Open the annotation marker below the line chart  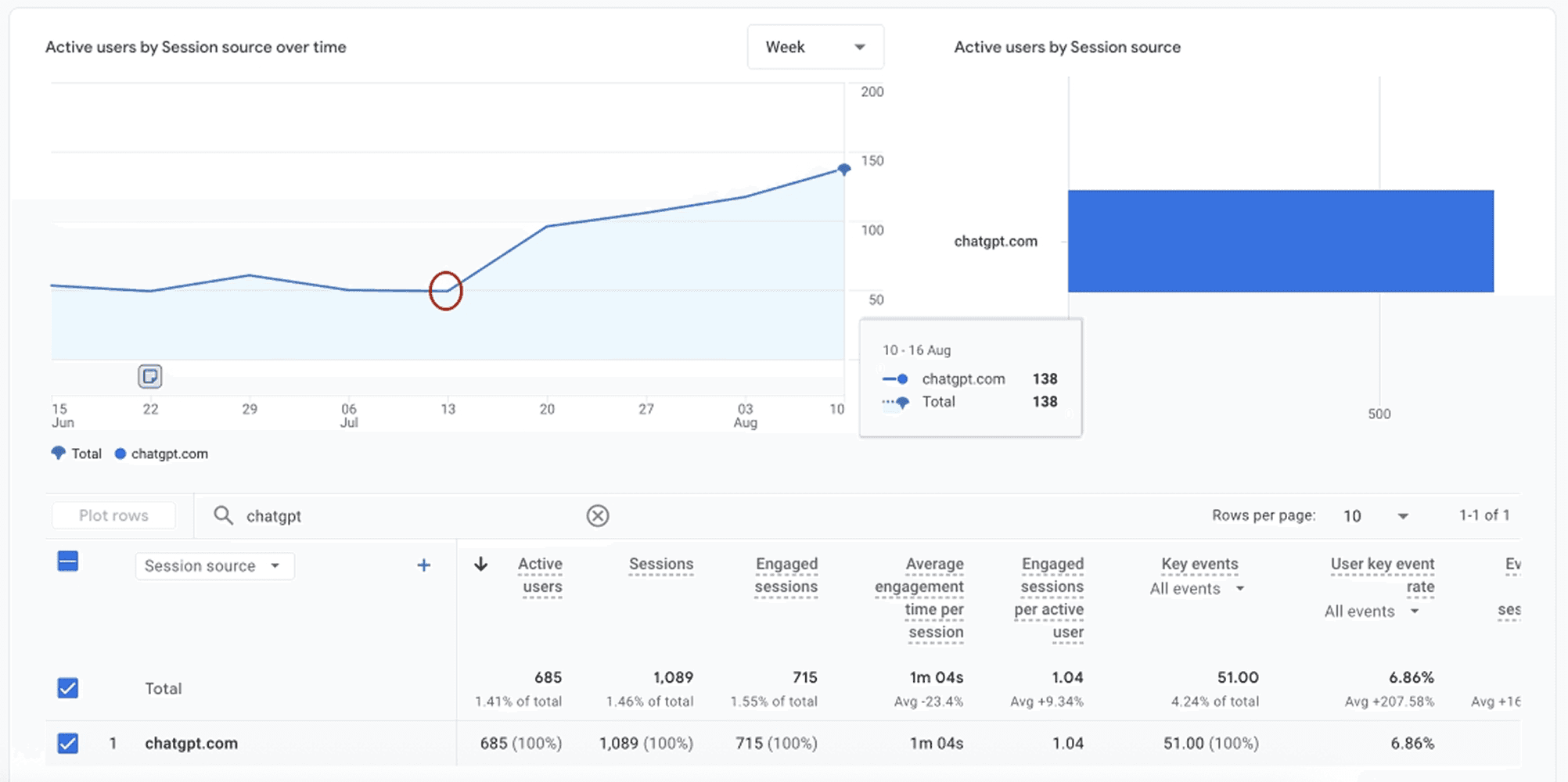click(151, 376)
